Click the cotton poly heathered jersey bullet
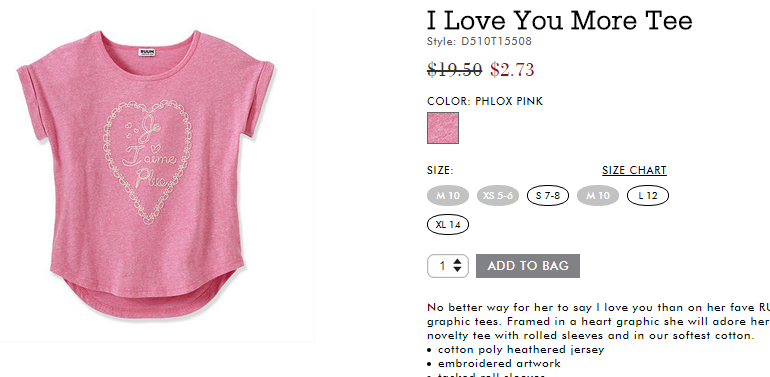 pyautogui.click(x=521, y=350)
